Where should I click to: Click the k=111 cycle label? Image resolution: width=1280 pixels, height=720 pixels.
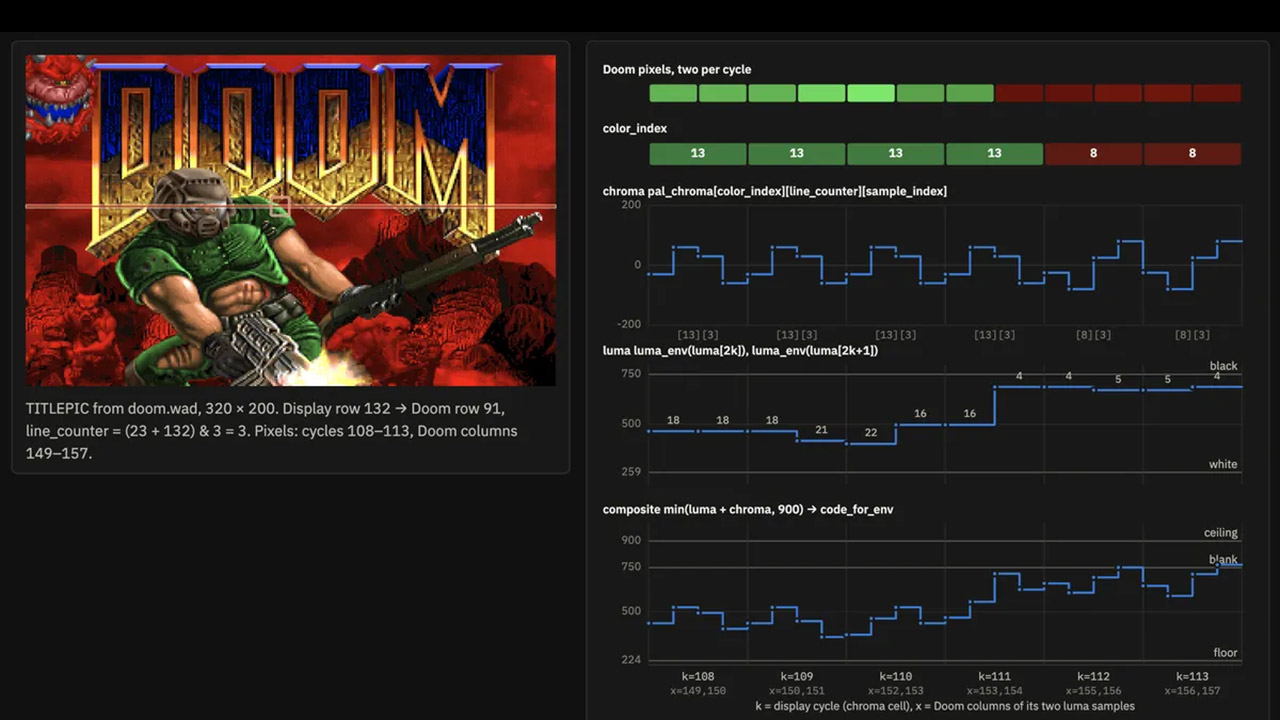click(995, 676)
